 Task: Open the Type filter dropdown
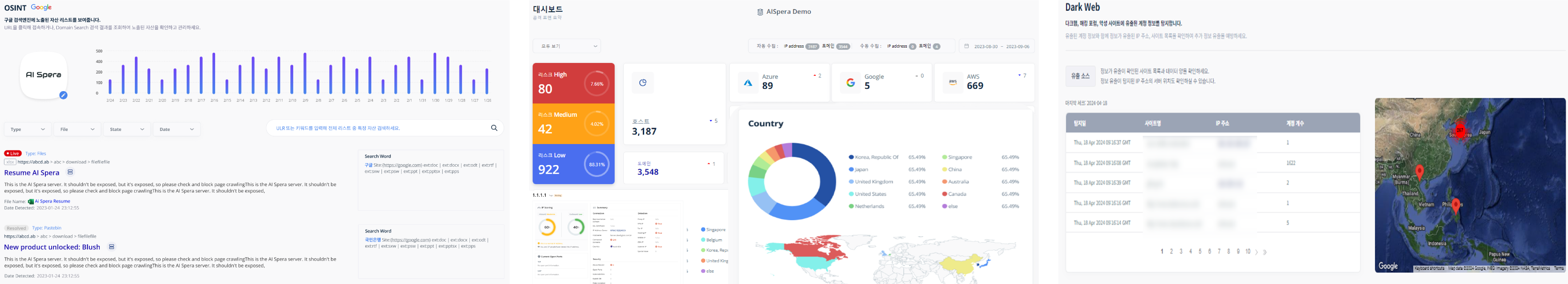(27, 129)
